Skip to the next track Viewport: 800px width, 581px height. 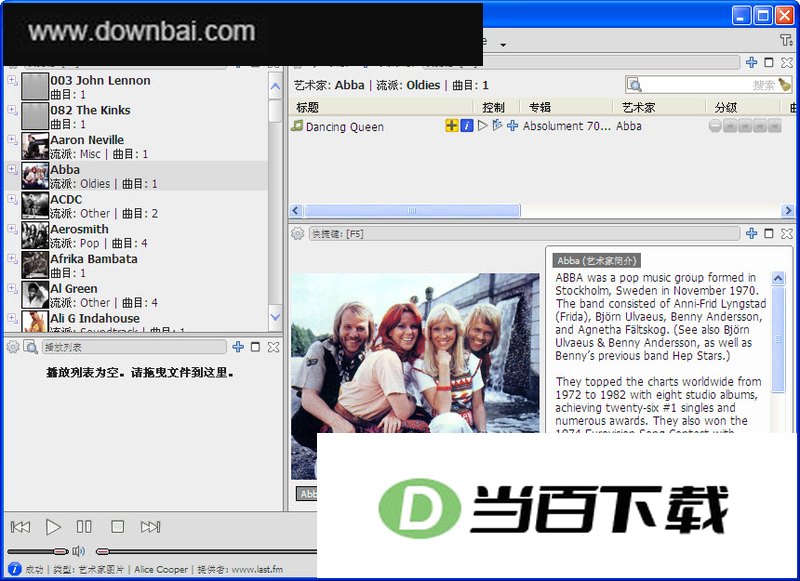[x=151, y=526]
